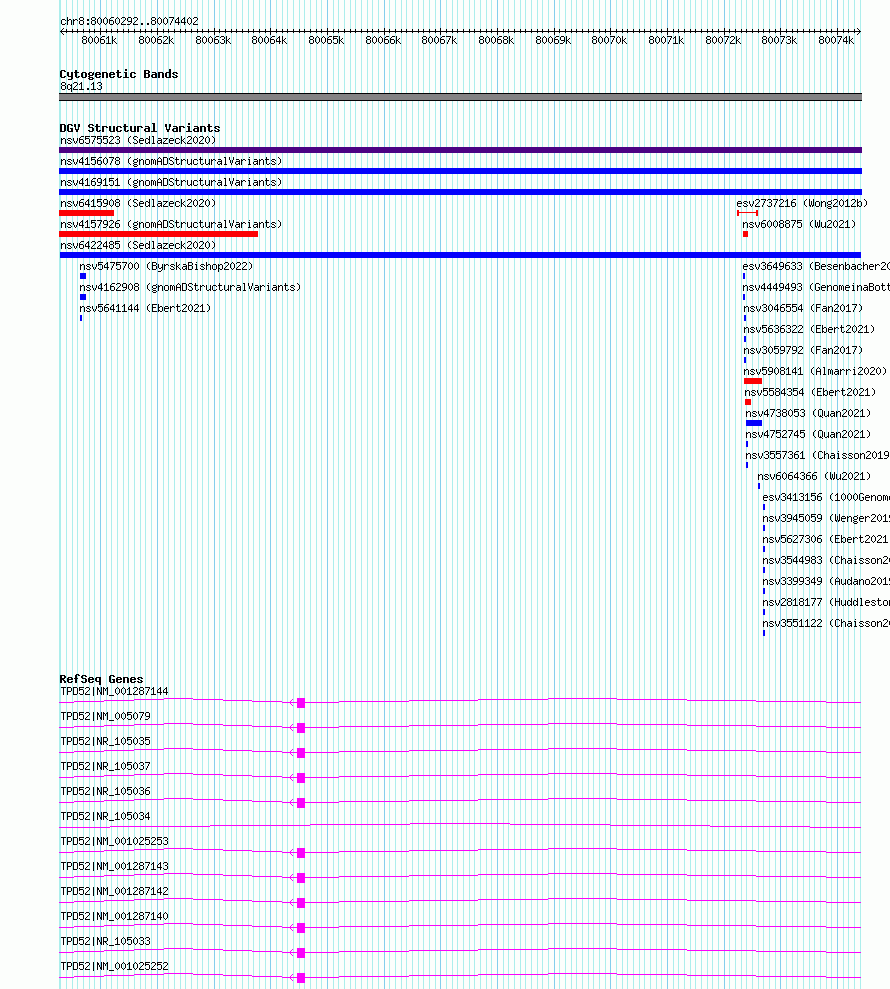Click the purple nsv6575523 variant bar

(x=460, y=150)
